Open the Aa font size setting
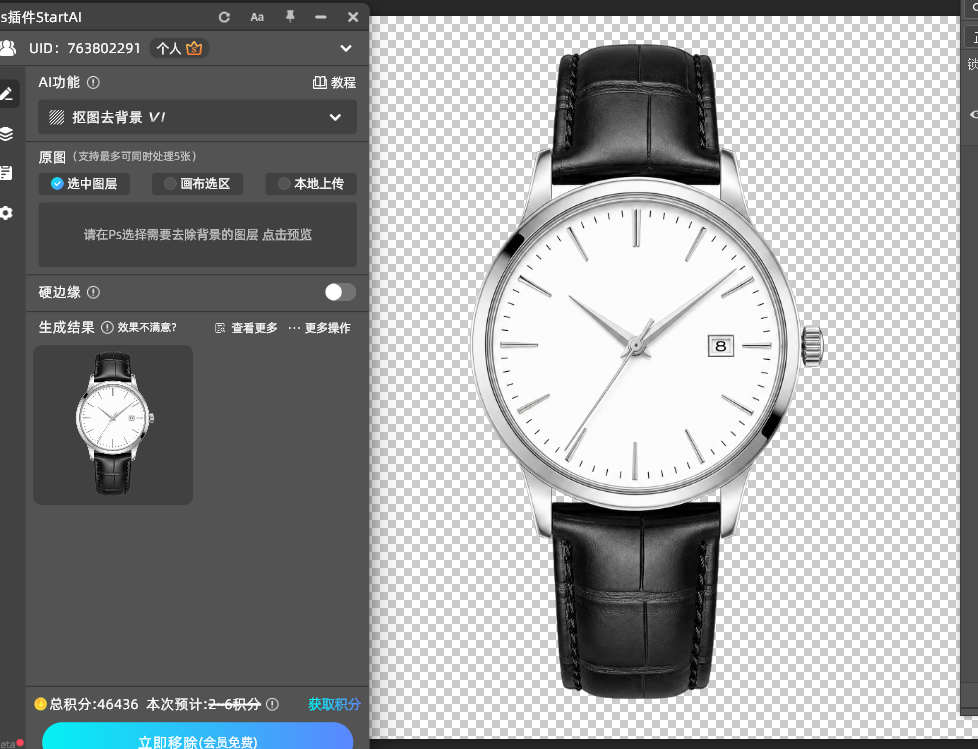Image resolution: width=978 pixels, height=749 pixels. point(257,17)
